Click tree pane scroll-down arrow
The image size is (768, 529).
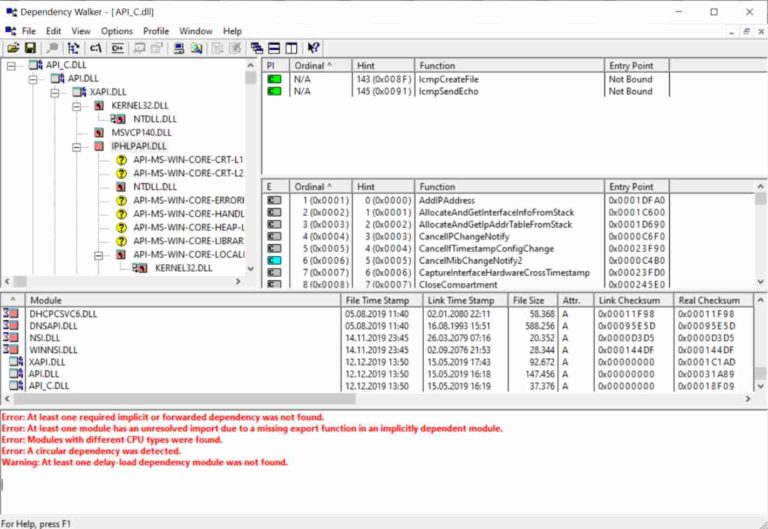point(251,268)
